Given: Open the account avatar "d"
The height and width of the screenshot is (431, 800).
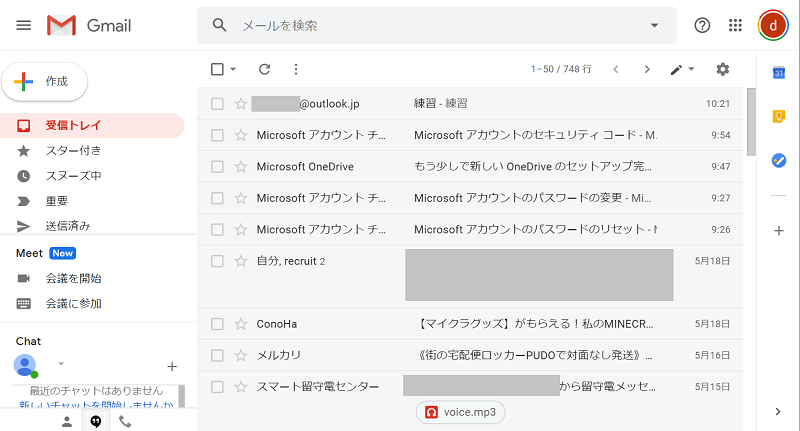Looking at the screenshot, I should click(x=773, y=25).
